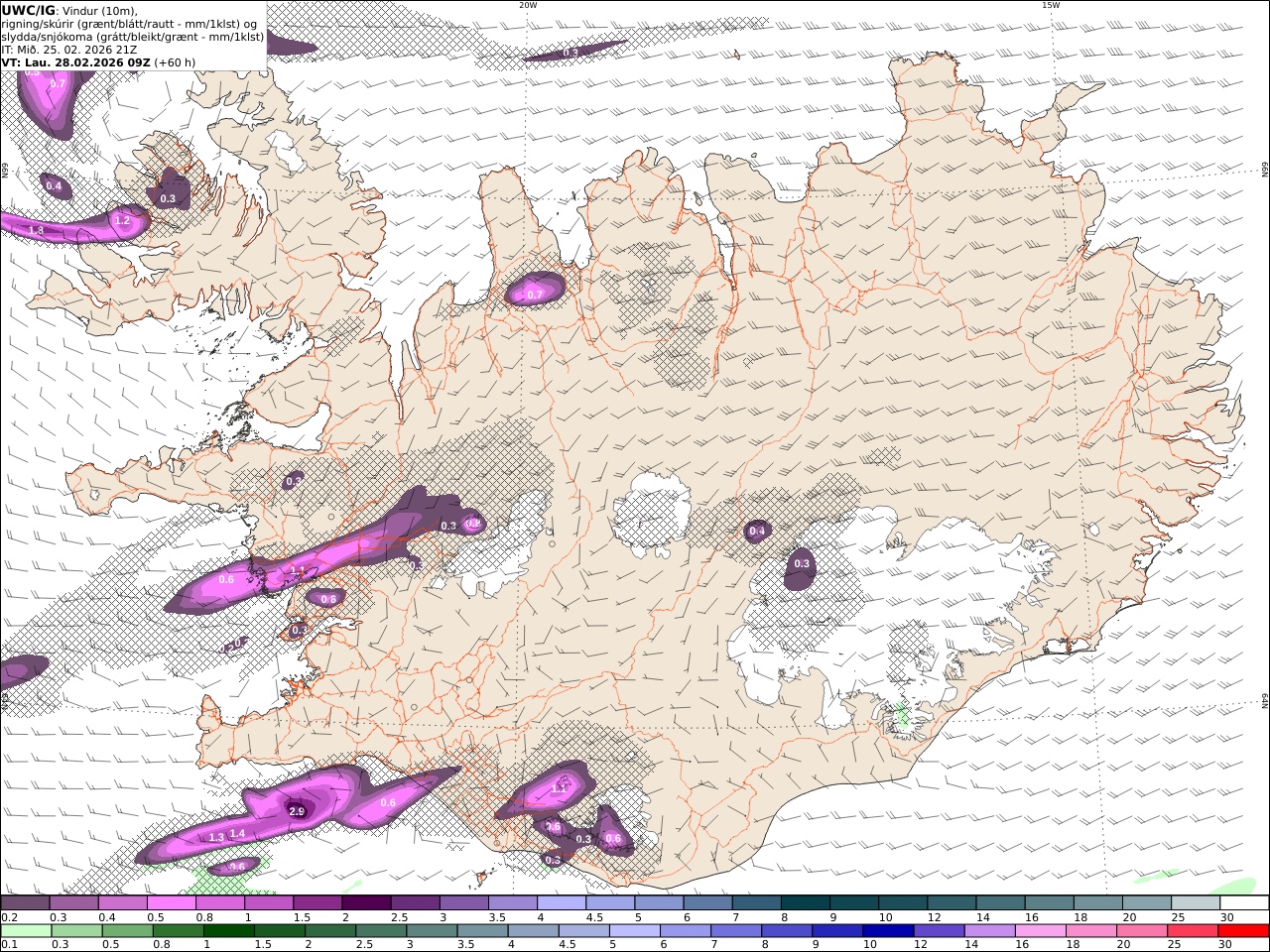Screen dimensions: 1270x952
Task: Click the "0.1" label in the legend
Action: [8, 945]
